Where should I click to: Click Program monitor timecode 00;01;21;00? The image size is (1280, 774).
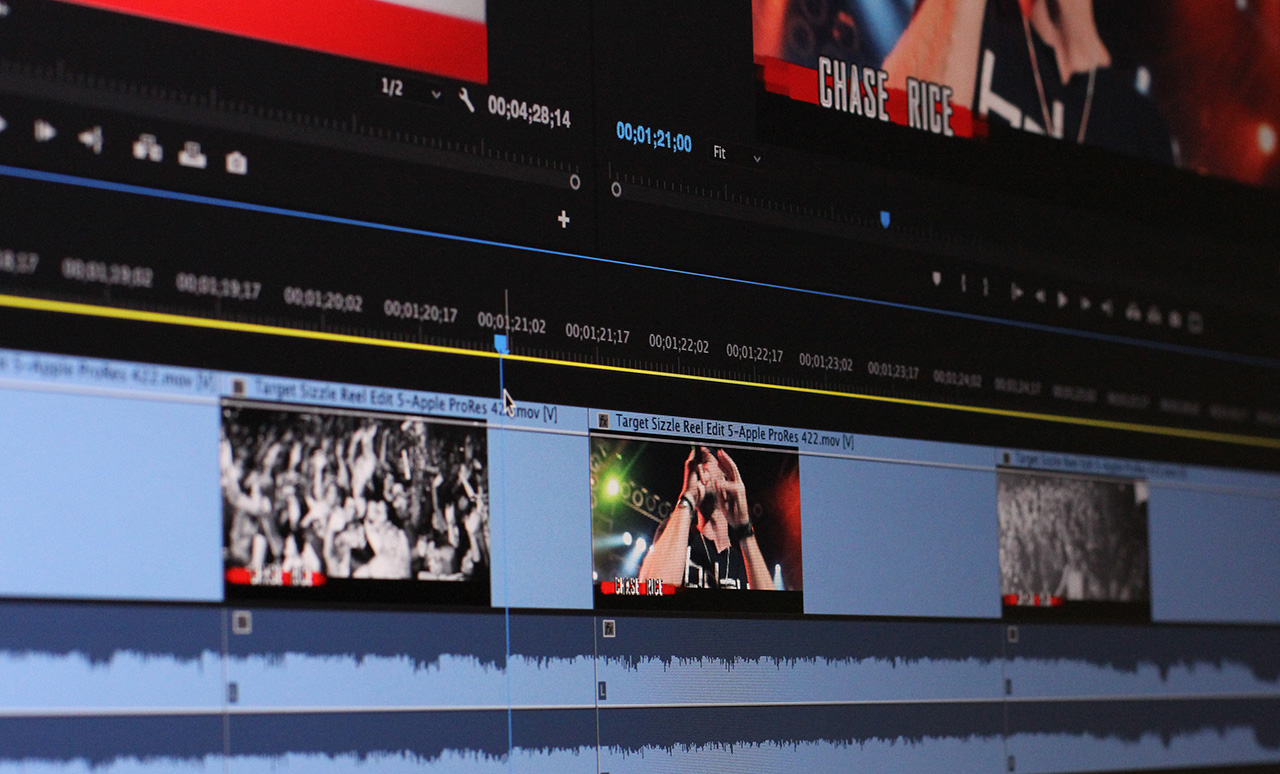pyautogui.click(x=653, y=136)
